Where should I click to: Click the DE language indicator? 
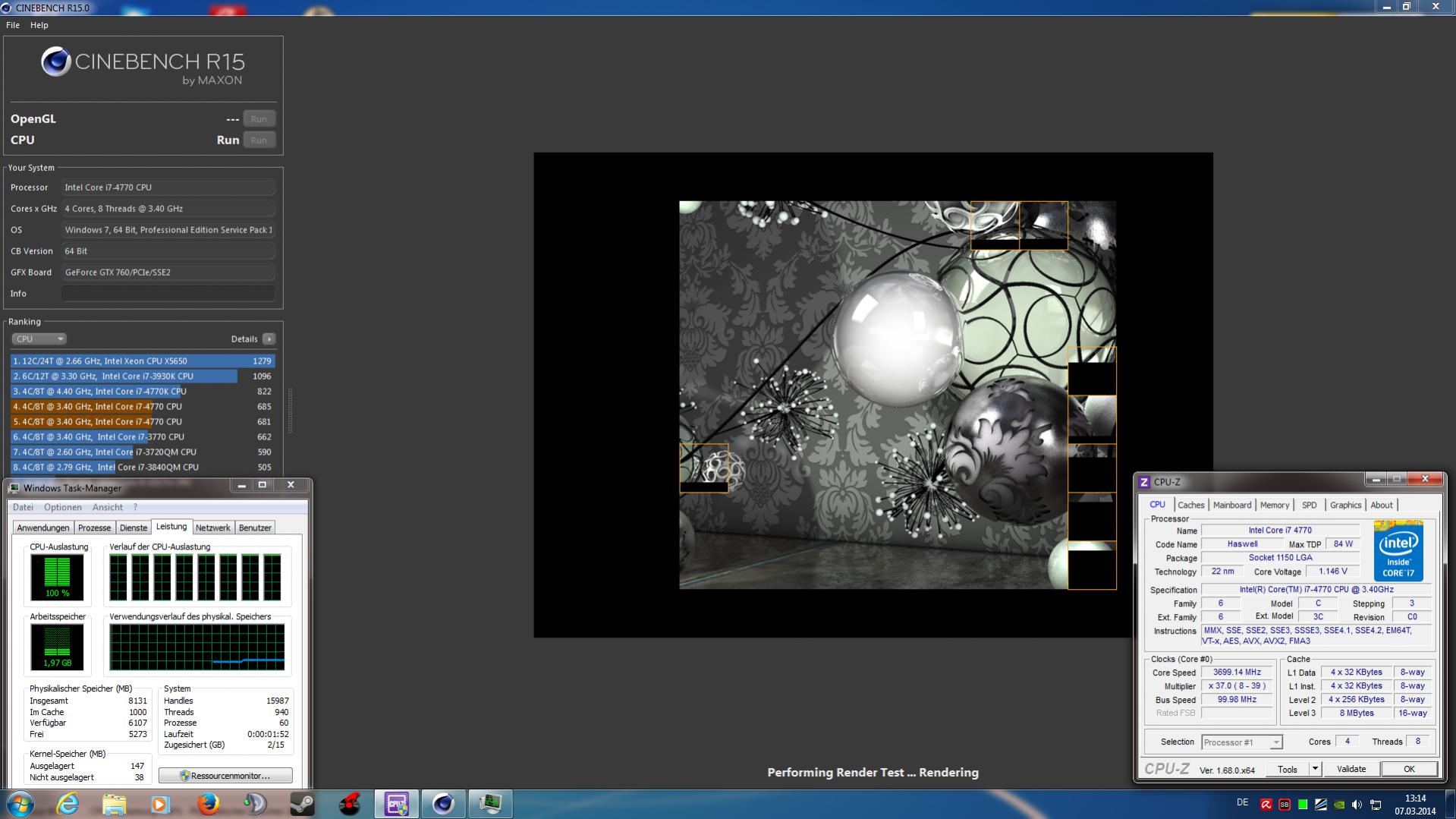point(1242,802)
